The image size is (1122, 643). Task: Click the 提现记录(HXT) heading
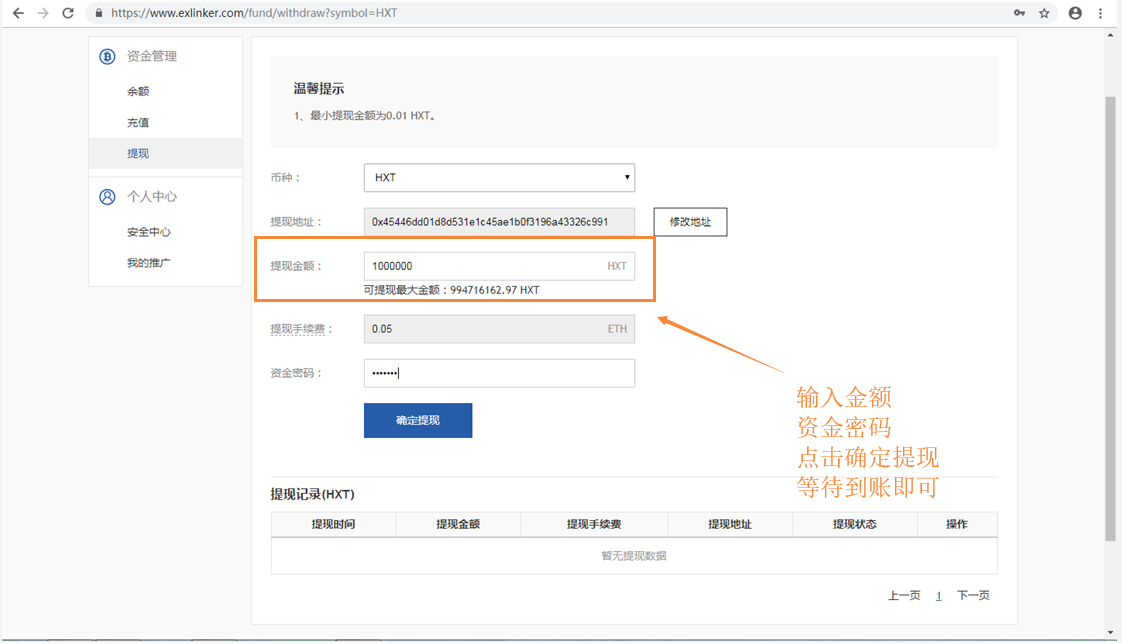click(313, 494)
